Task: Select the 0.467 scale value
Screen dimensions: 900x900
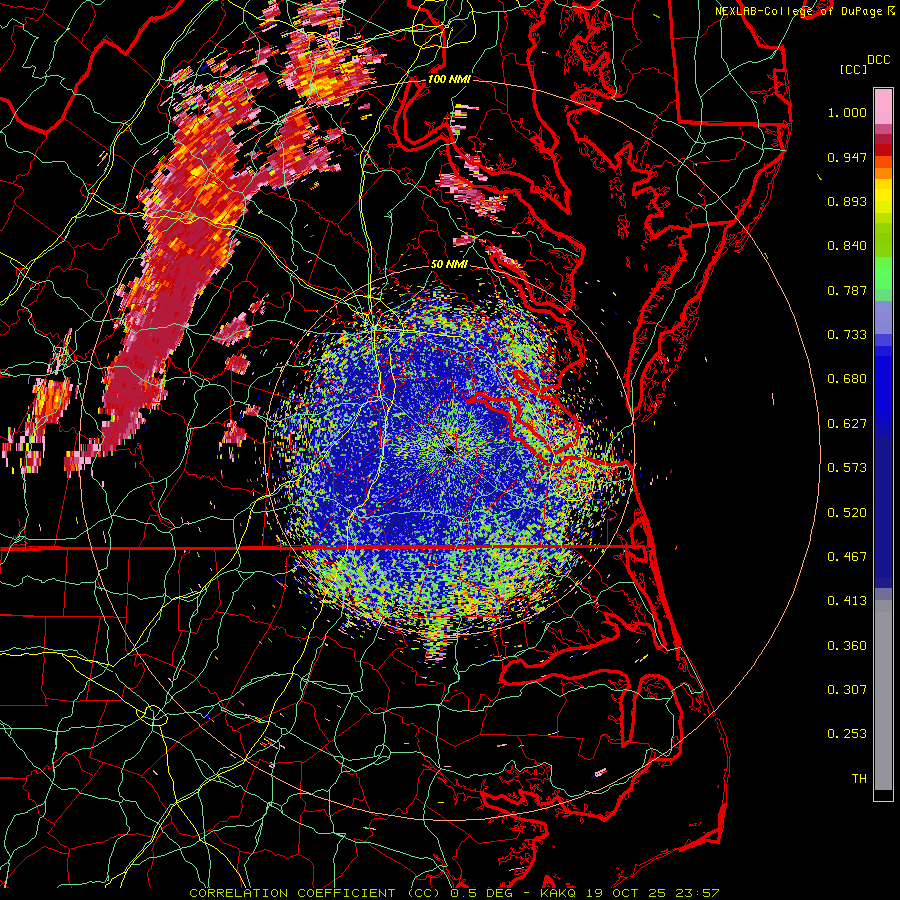Action: [x=847, y=557]
